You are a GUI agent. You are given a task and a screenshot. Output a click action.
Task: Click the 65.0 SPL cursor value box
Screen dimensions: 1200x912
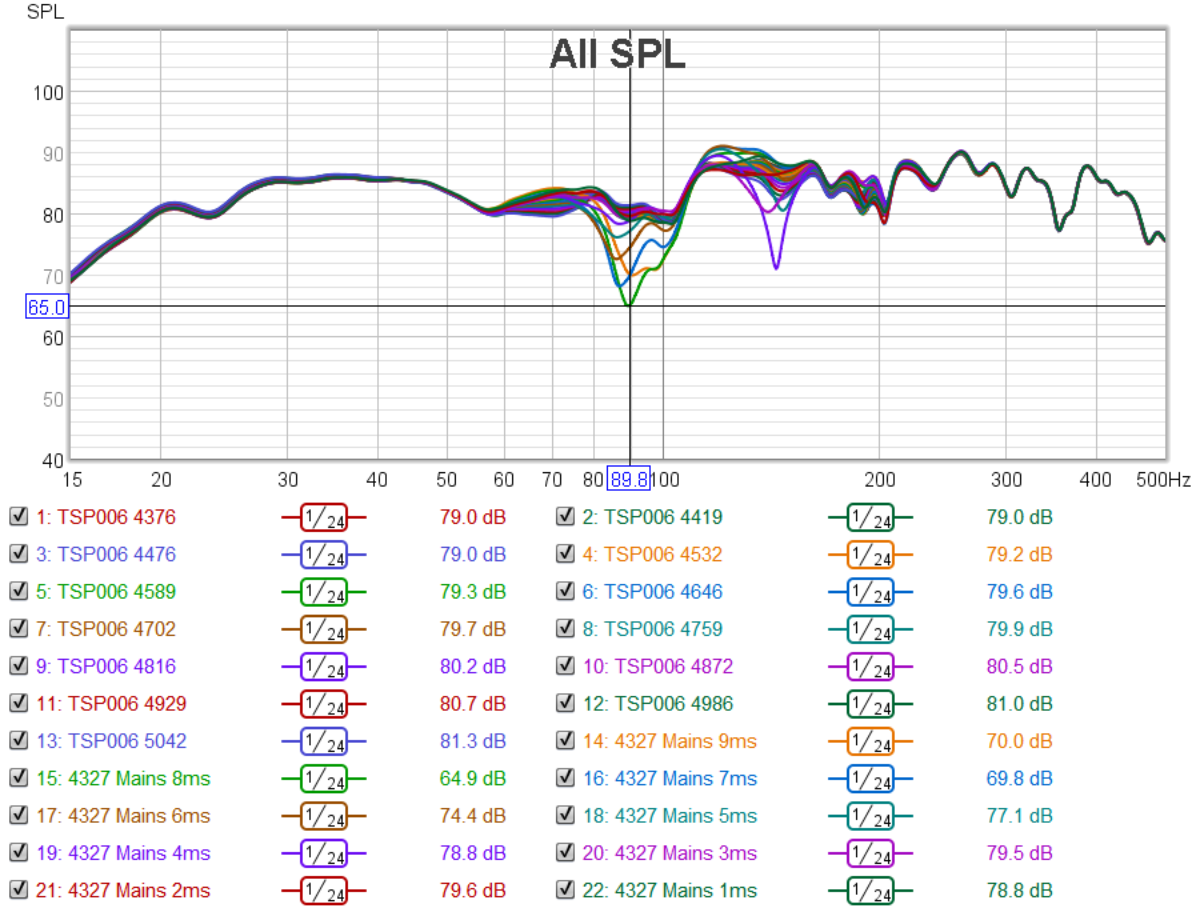(46, 307)
